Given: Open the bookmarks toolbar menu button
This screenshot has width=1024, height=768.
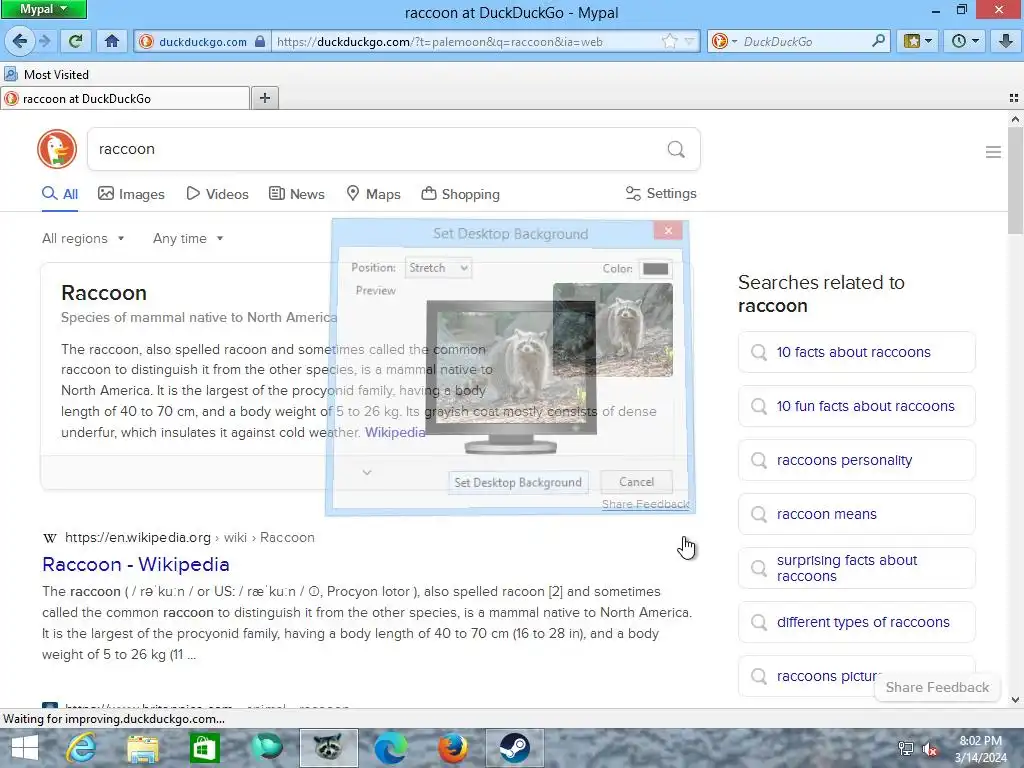Looking at the screenshot, I should pos(918,41).
